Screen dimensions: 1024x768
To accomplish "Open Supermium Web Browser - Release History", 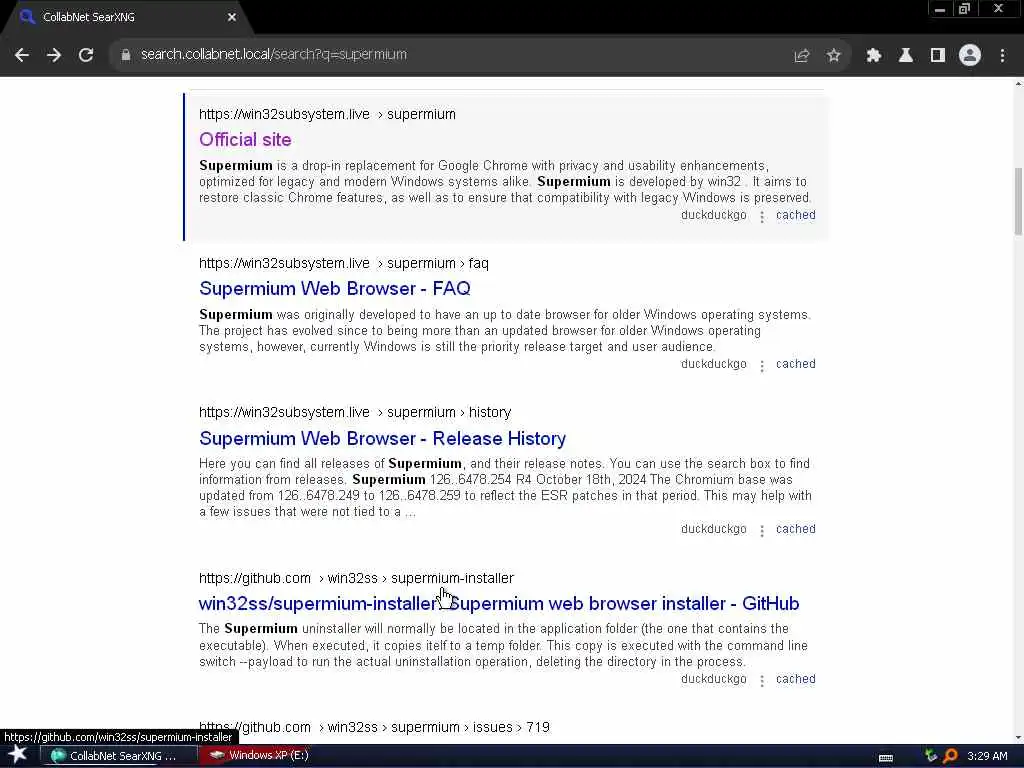I will point(382,438).
